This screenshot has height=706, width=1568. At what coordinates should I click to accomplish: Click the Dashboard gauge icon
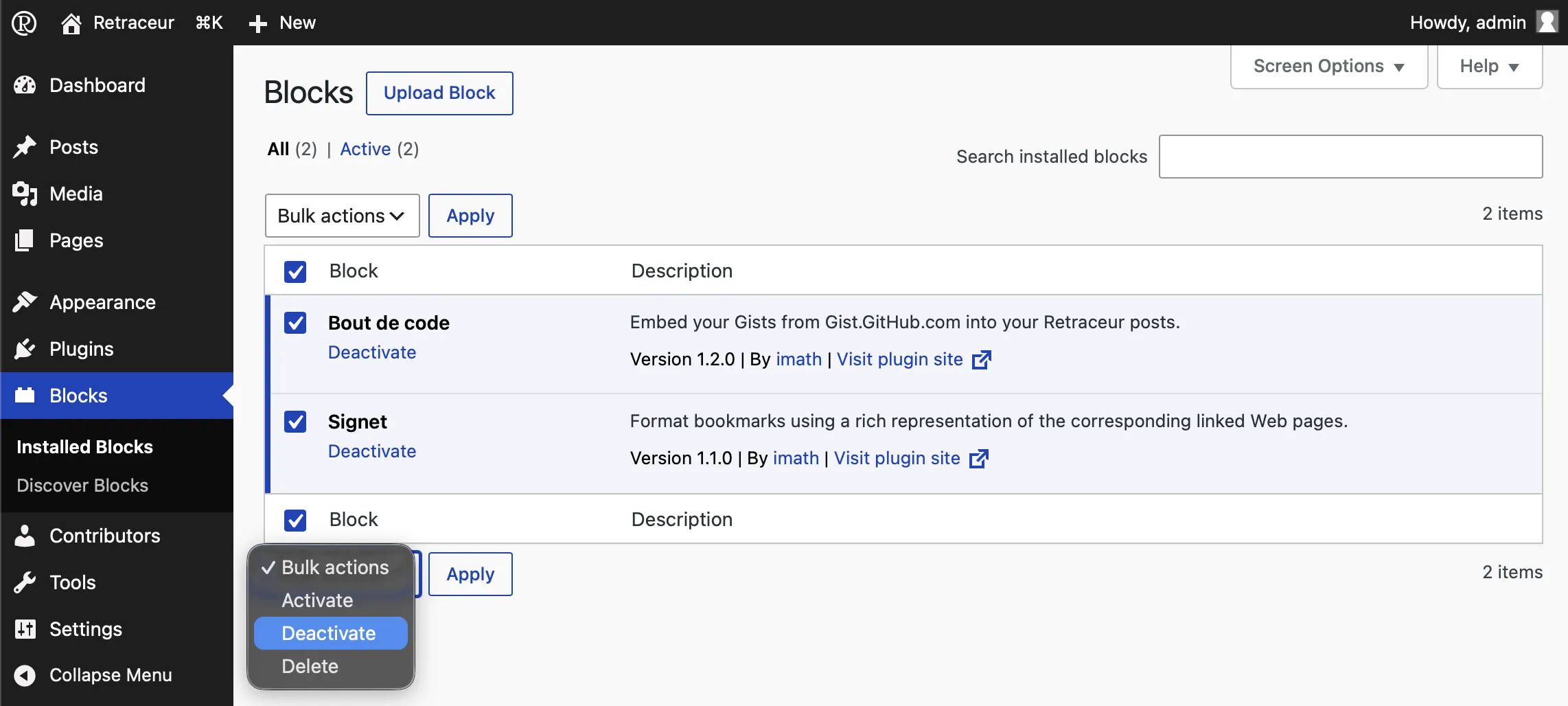pyautogui.click(x=25, y=85)
